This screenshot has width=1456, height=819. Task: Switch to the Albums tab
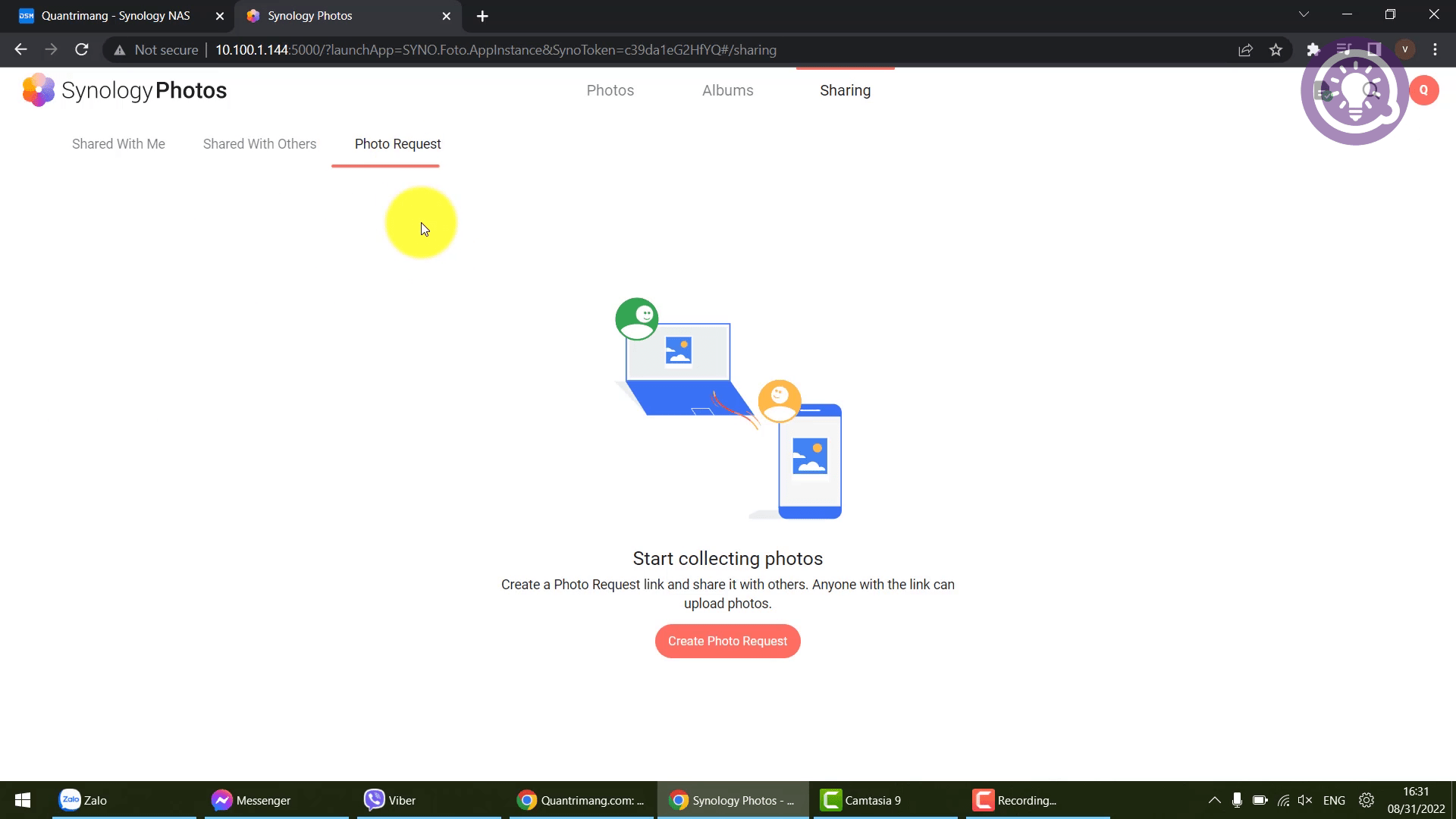(x=728, y=90)
